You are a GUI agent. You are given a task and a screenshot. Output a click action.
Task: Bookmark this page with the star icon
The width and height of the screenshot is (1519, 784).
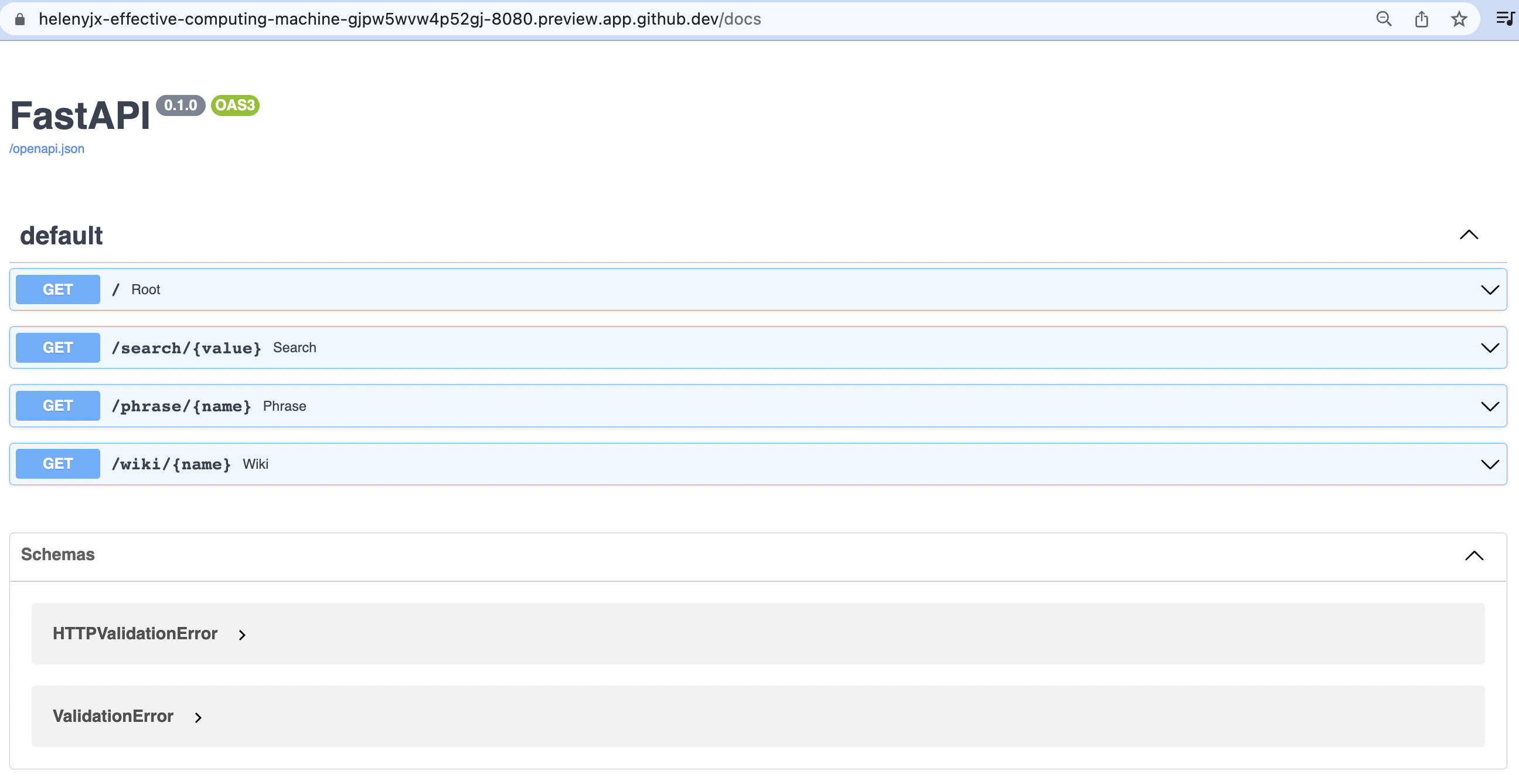coord(1459,19)
